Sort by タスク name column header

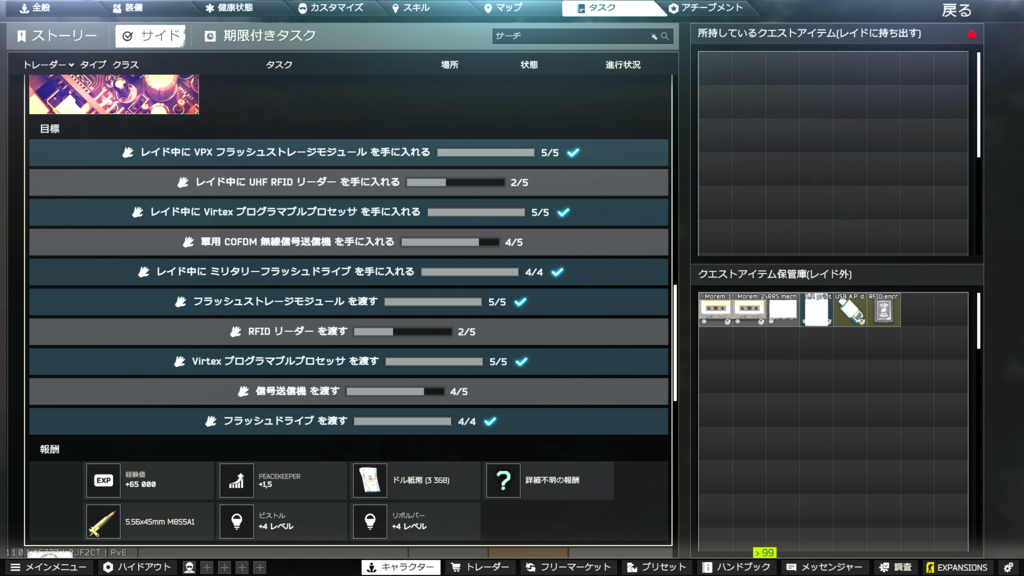tap(279, 65)
